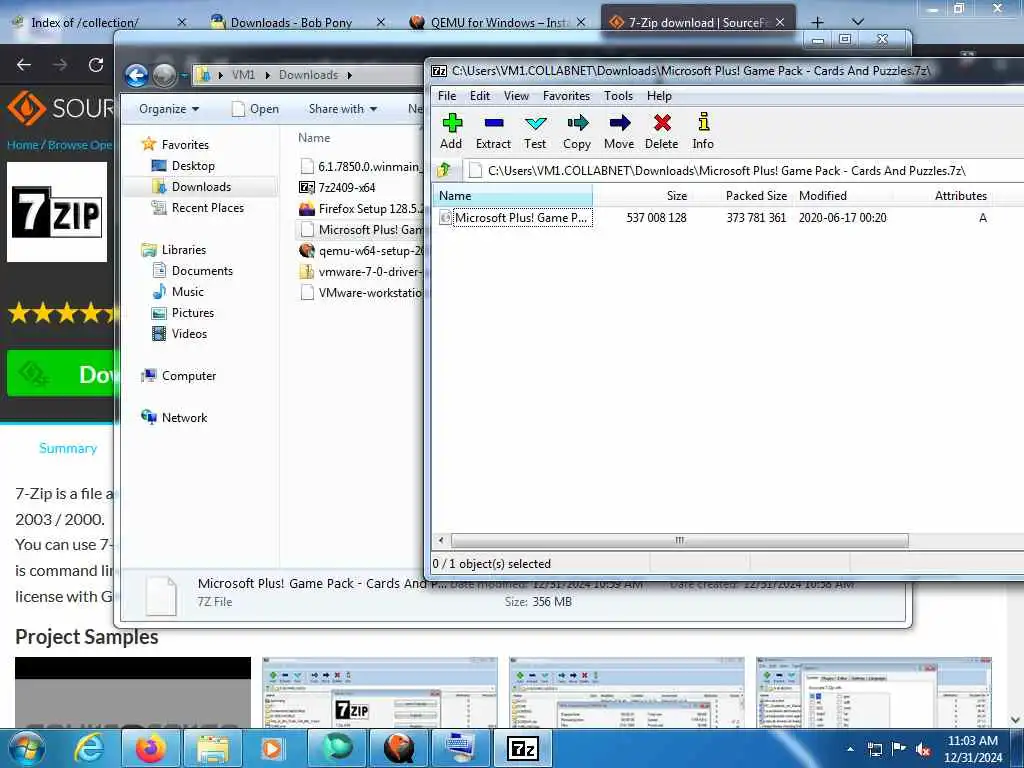Viewport: 1024px width, 768px height.
Task: Click the browser reload button
Action: [96, 65]
